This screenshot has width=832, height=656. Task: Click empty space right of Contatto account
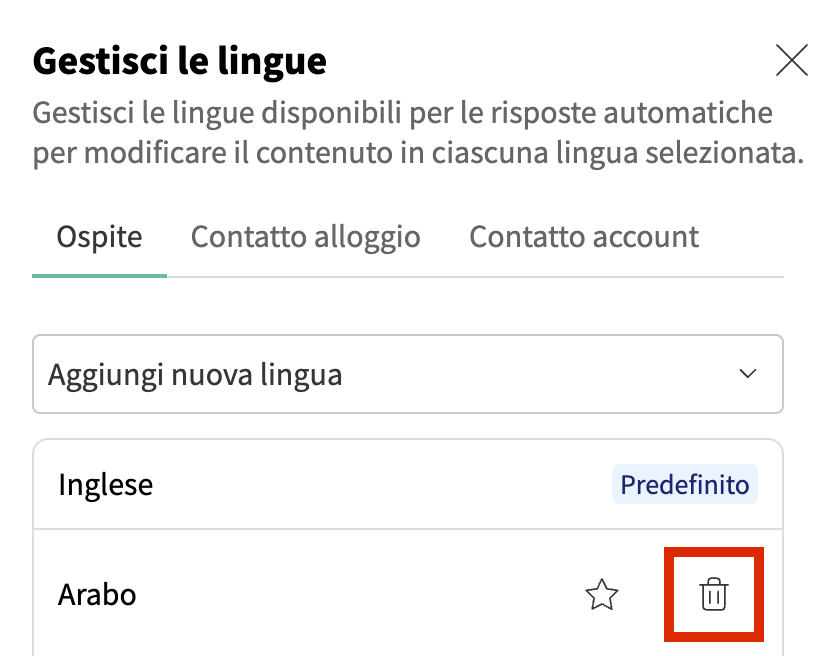pyautogui.click(x=745, y=237)
